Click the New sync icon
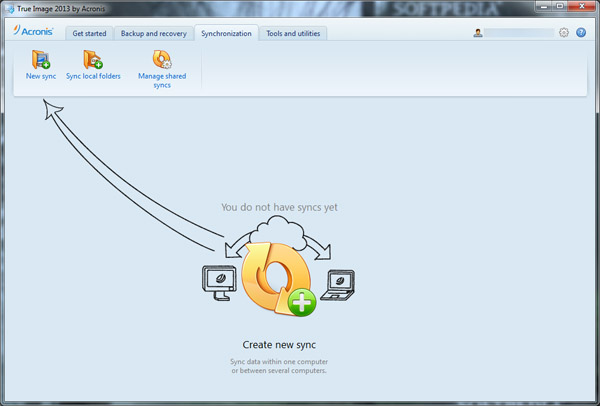 pos(41,59)
